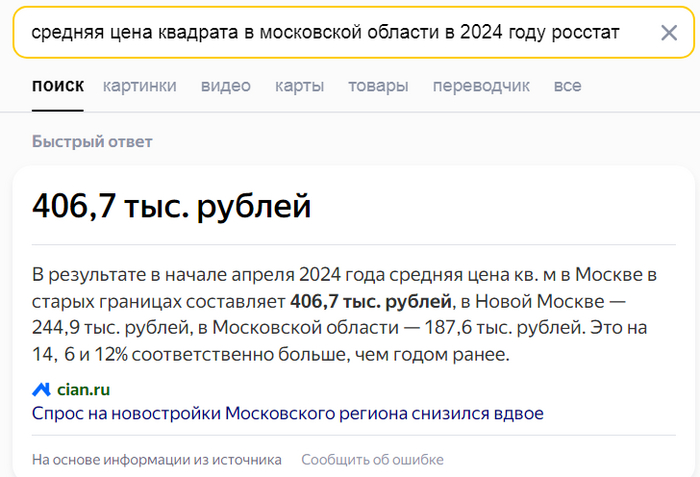Open the cian.ru source link
This screenshot has height=477, width=700.
84,389
